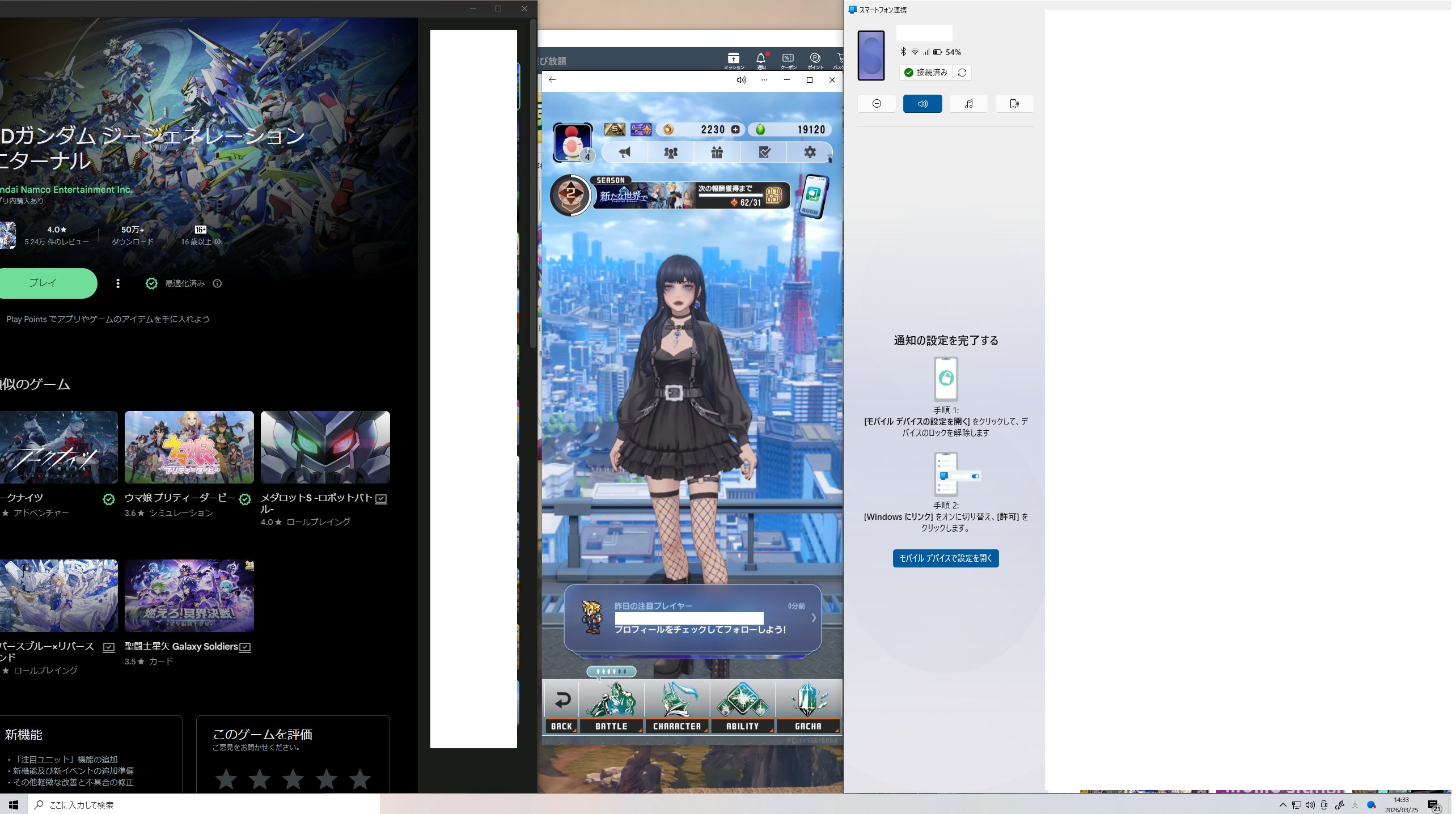1456x814 pixels.
Task: Click the refresh icon next to 接続済み
Action: coord(962,73)
